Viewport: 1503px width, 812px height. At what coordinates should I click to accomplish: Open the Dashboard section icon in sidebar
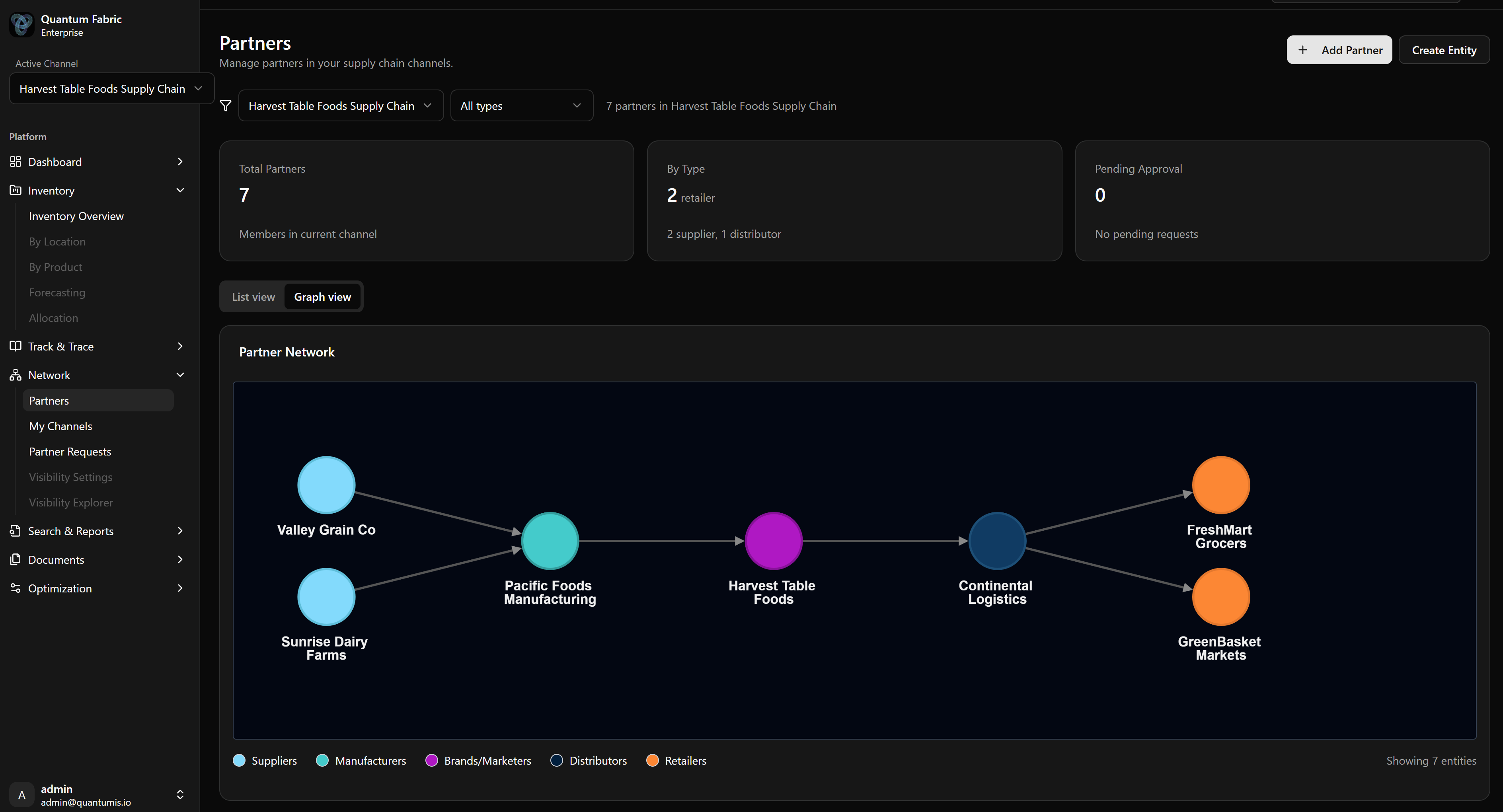pos(16,162)
